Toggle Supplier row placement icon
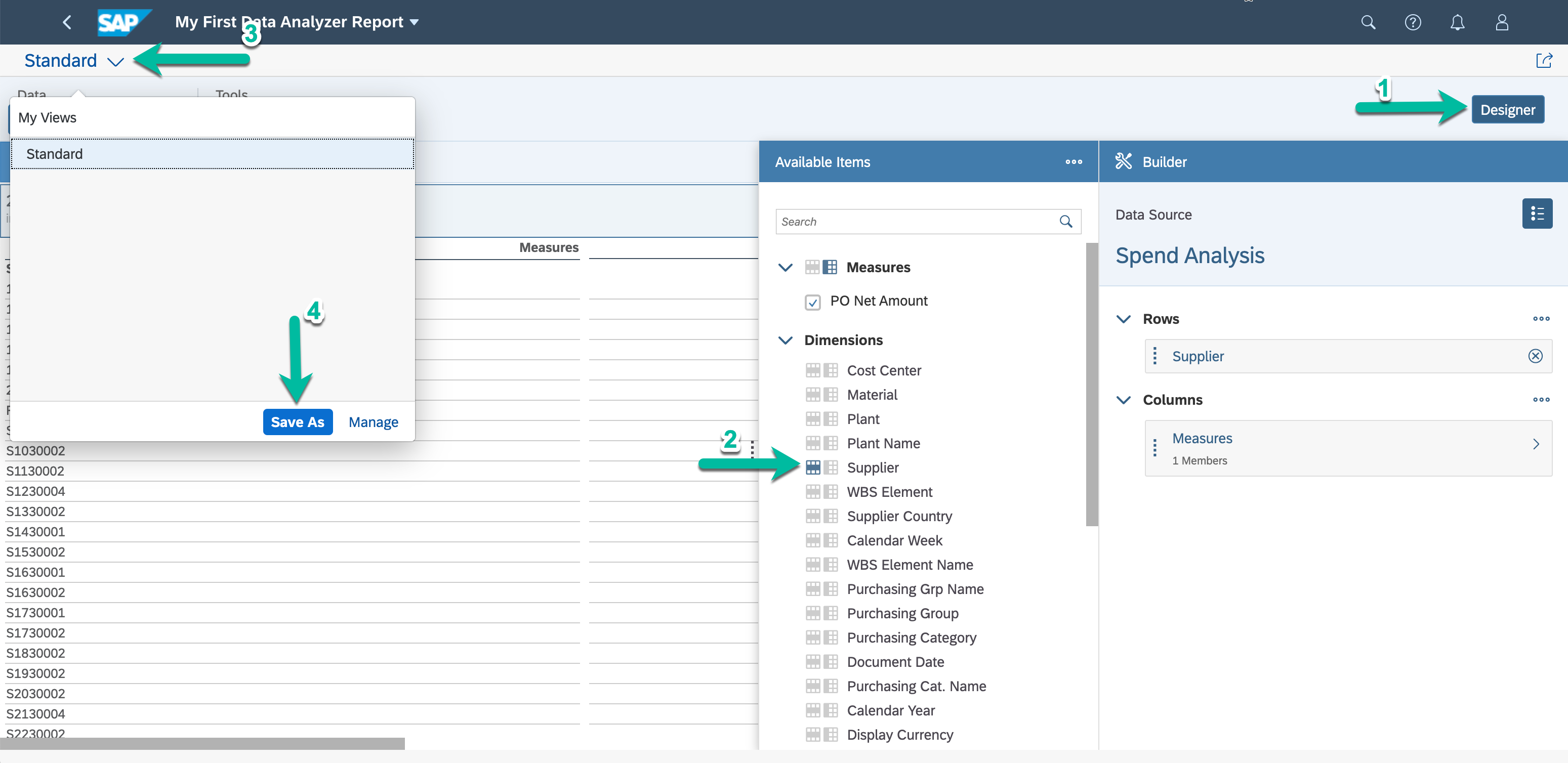The width and height of the screenshot is (1568, 763). (x=813, y=468)
